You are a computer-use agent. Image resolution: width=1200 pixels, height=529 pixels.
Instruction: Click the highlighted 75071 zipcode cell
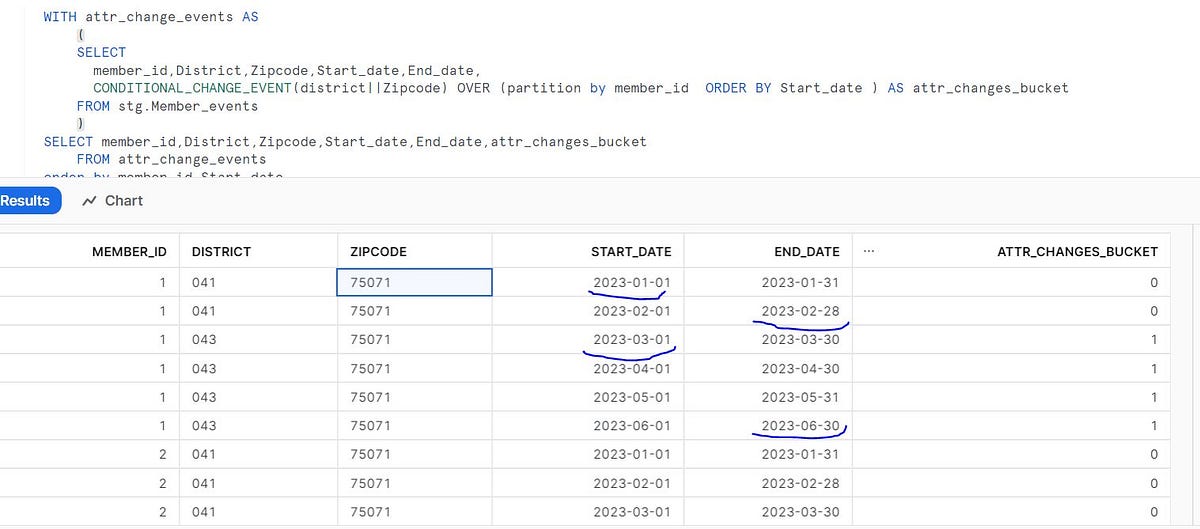(x=414, y=283)
